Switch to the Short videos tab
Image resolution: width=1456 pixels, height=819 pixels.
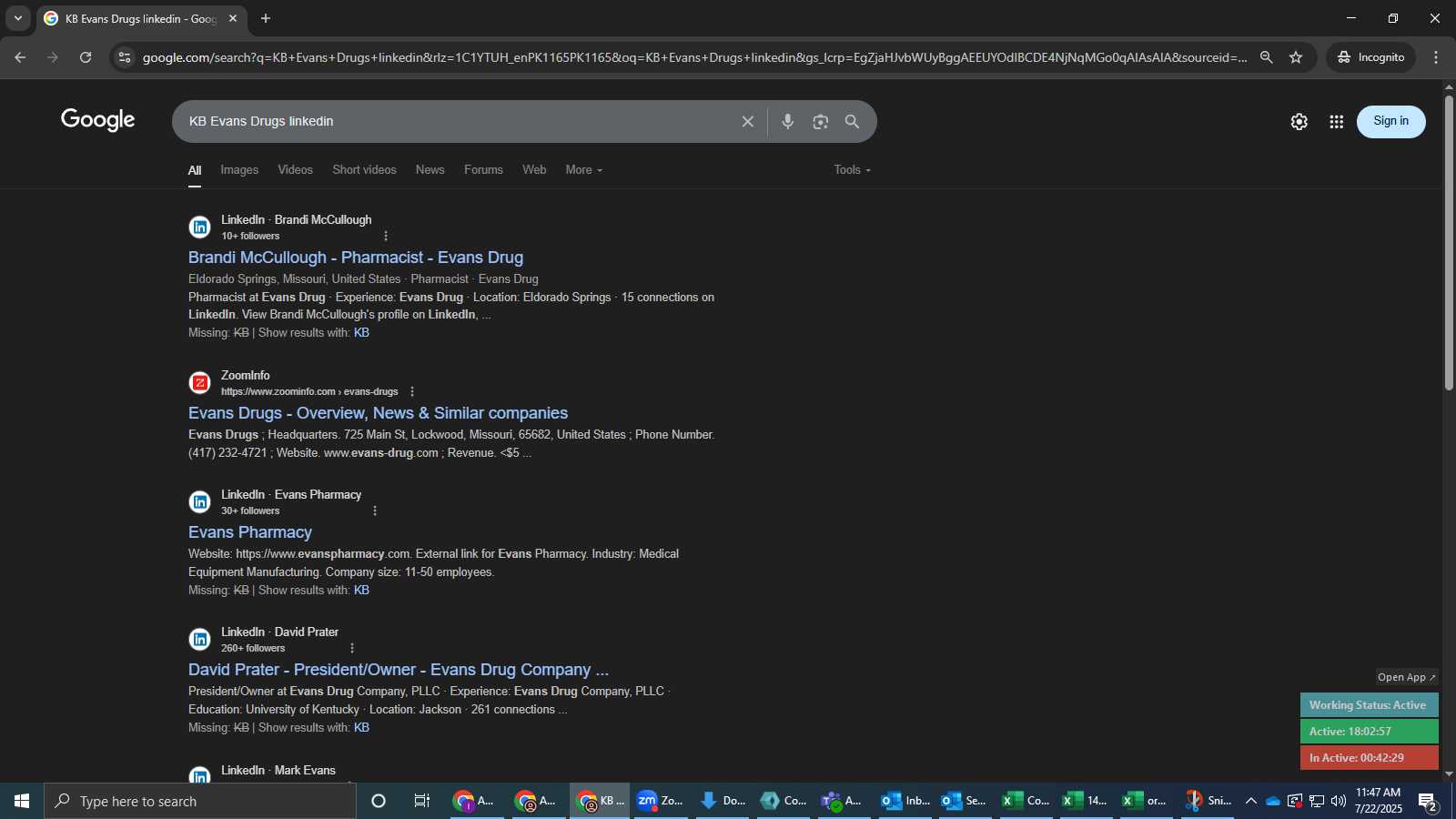point(364,170)
